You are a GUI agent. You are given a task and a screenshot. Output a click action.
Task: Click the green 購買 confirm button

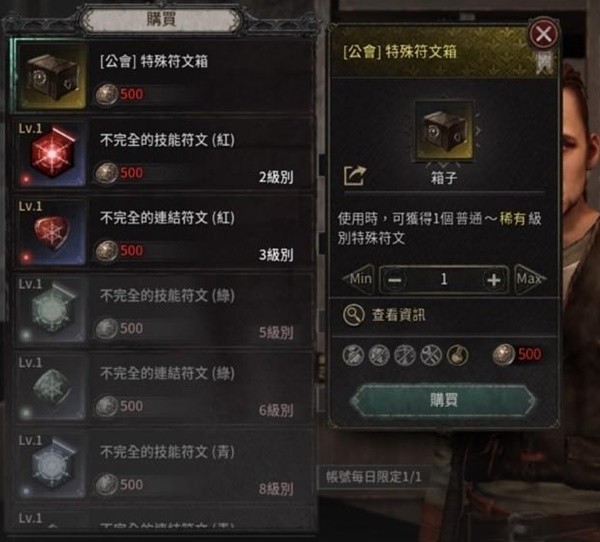pos(443,400)
